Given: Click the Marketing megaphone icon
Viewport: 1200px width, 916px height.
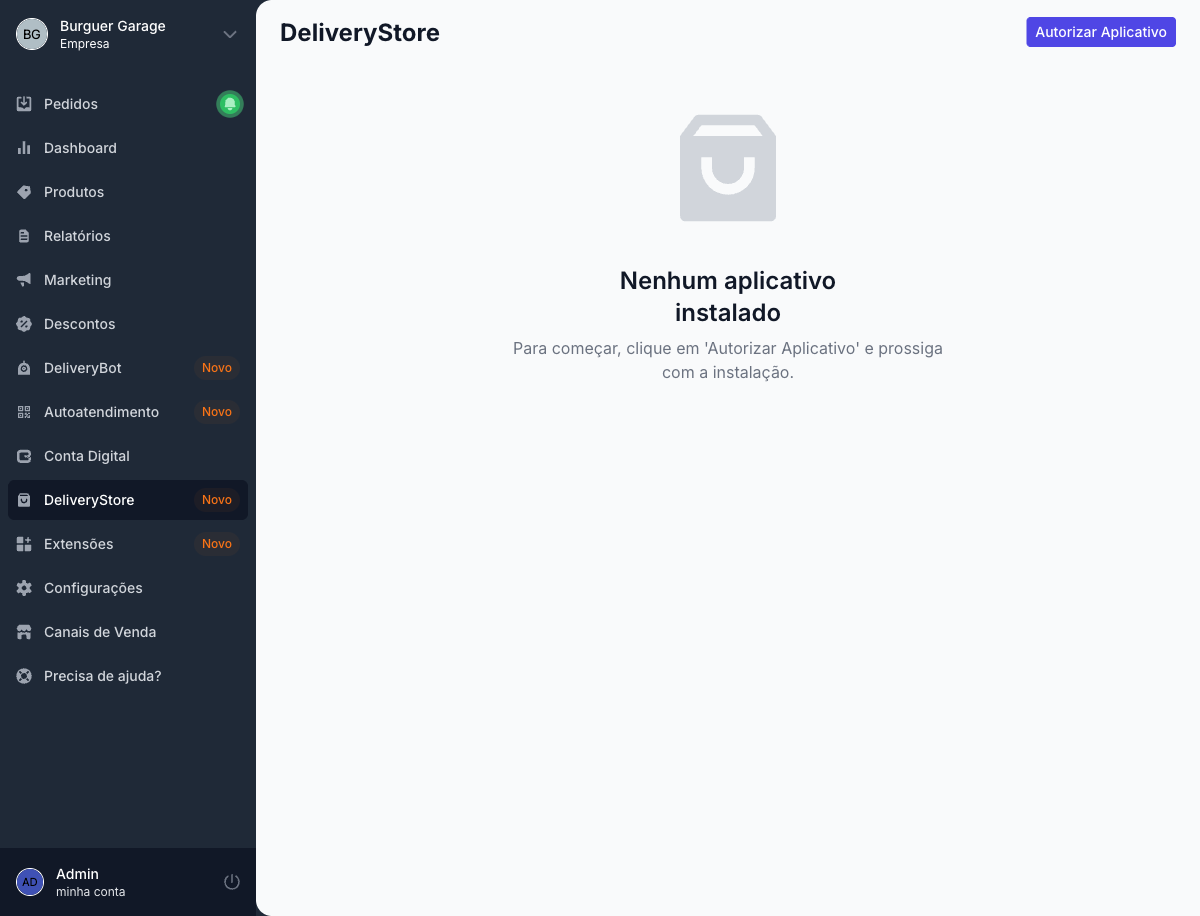Looking at the screenshot, I should click(24, 280).
